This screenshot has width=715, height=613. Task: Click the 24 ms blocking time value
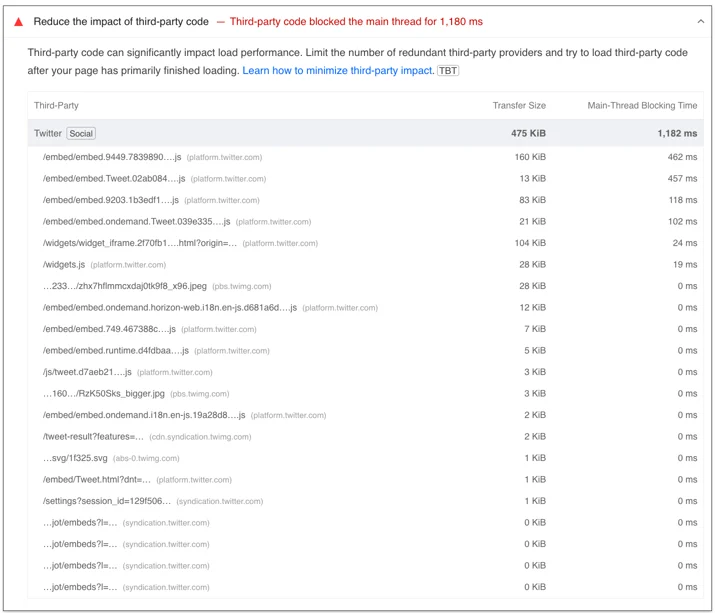click(x=684, y=243)
